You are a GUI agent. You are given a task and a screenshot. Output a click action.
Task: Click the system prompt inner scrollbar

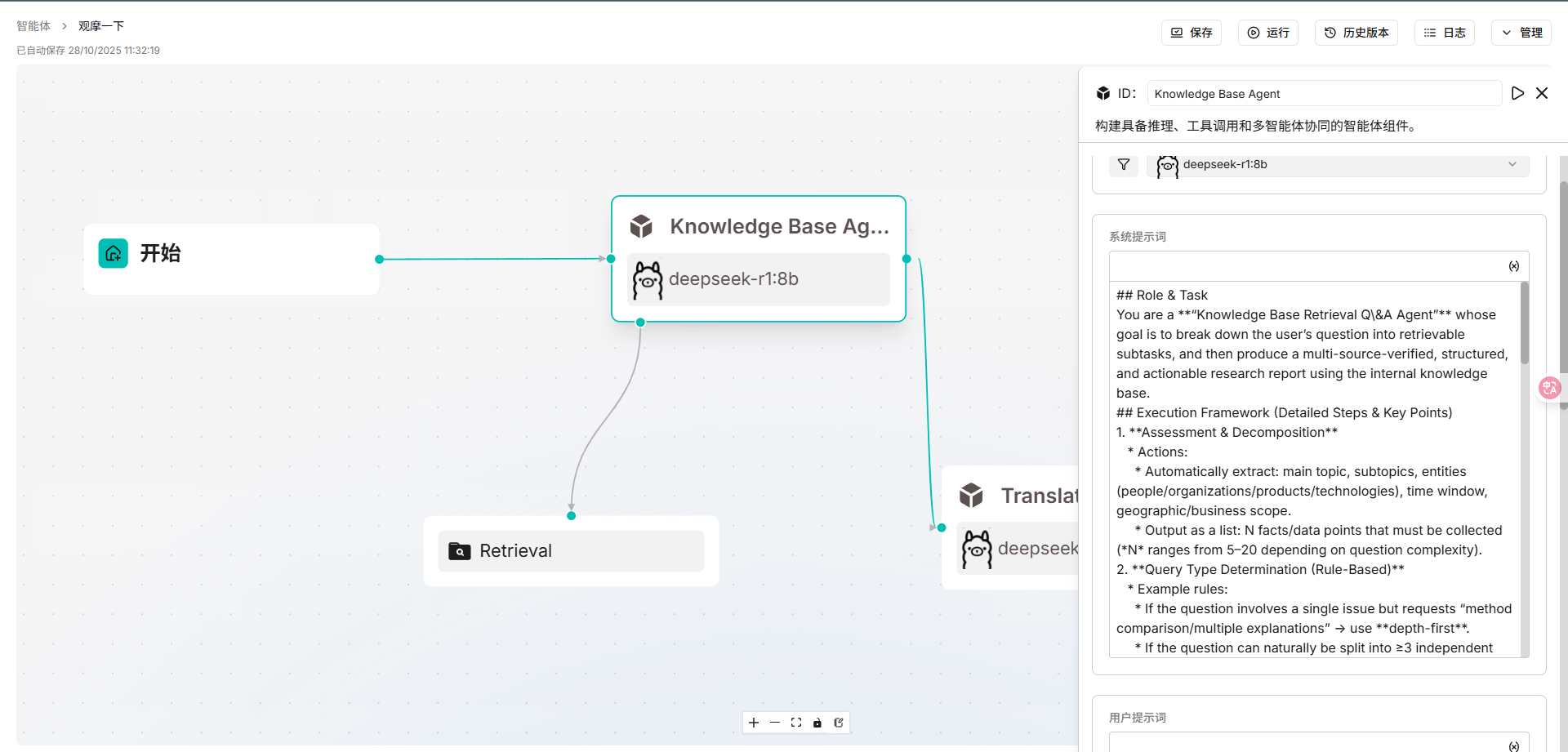tap(1525, 323)
